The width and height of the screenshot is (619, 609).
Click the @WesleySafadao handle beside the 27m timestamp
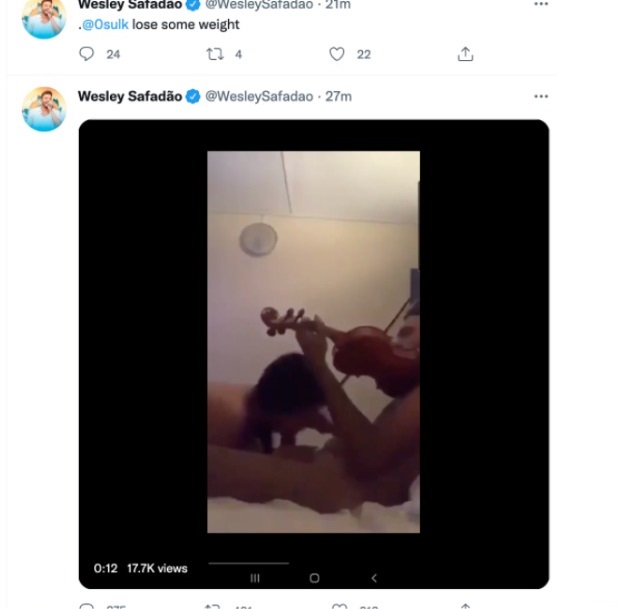259,96
